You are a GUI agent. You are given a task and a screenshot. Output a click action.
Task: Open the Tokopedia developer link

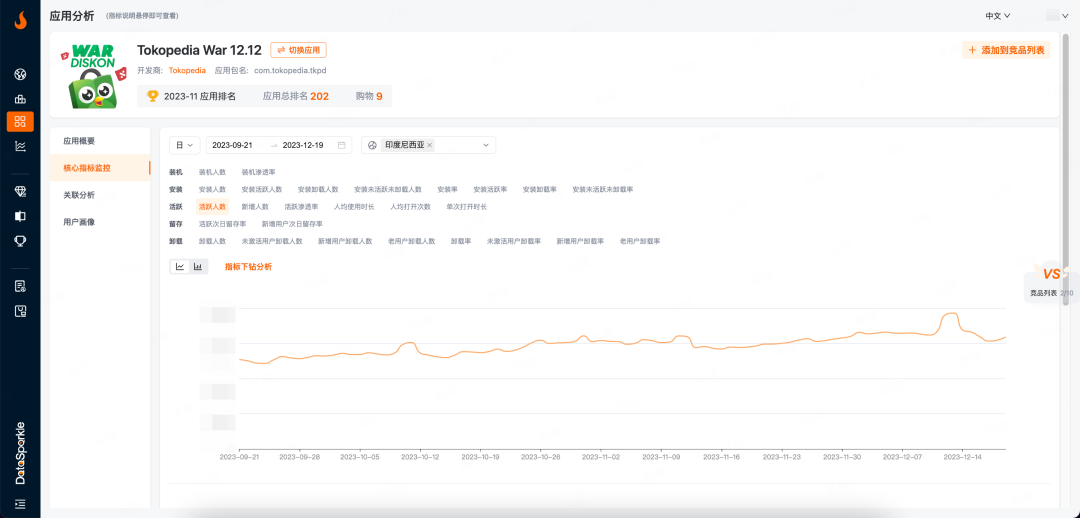click(187, 71)
